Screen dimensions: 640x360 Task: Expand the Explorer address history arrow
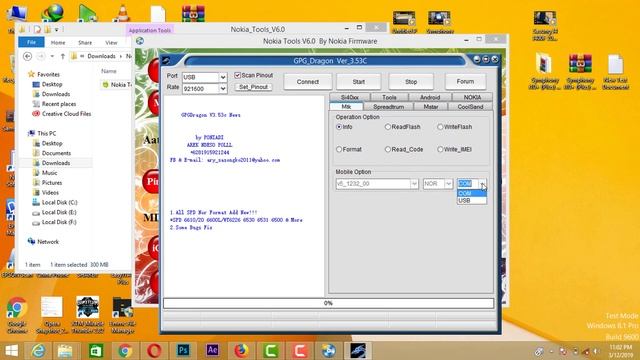coord(52,56)
